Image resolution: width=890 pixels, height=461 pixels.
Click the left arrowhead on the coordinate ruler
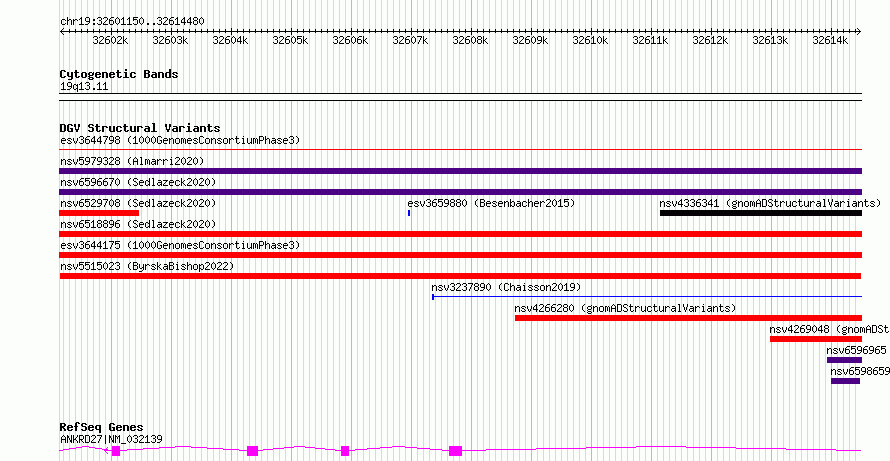62,31
